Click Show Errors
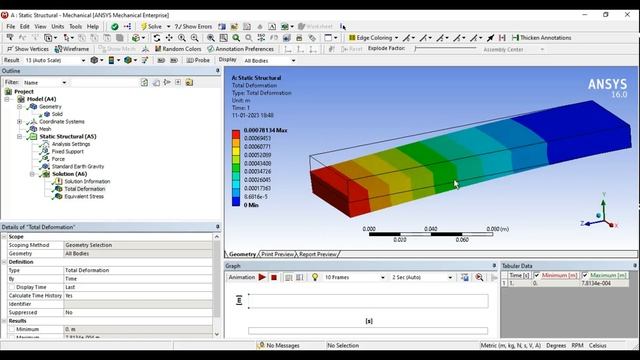This screenshot has height=360, width=640. [x=193, y=27]
